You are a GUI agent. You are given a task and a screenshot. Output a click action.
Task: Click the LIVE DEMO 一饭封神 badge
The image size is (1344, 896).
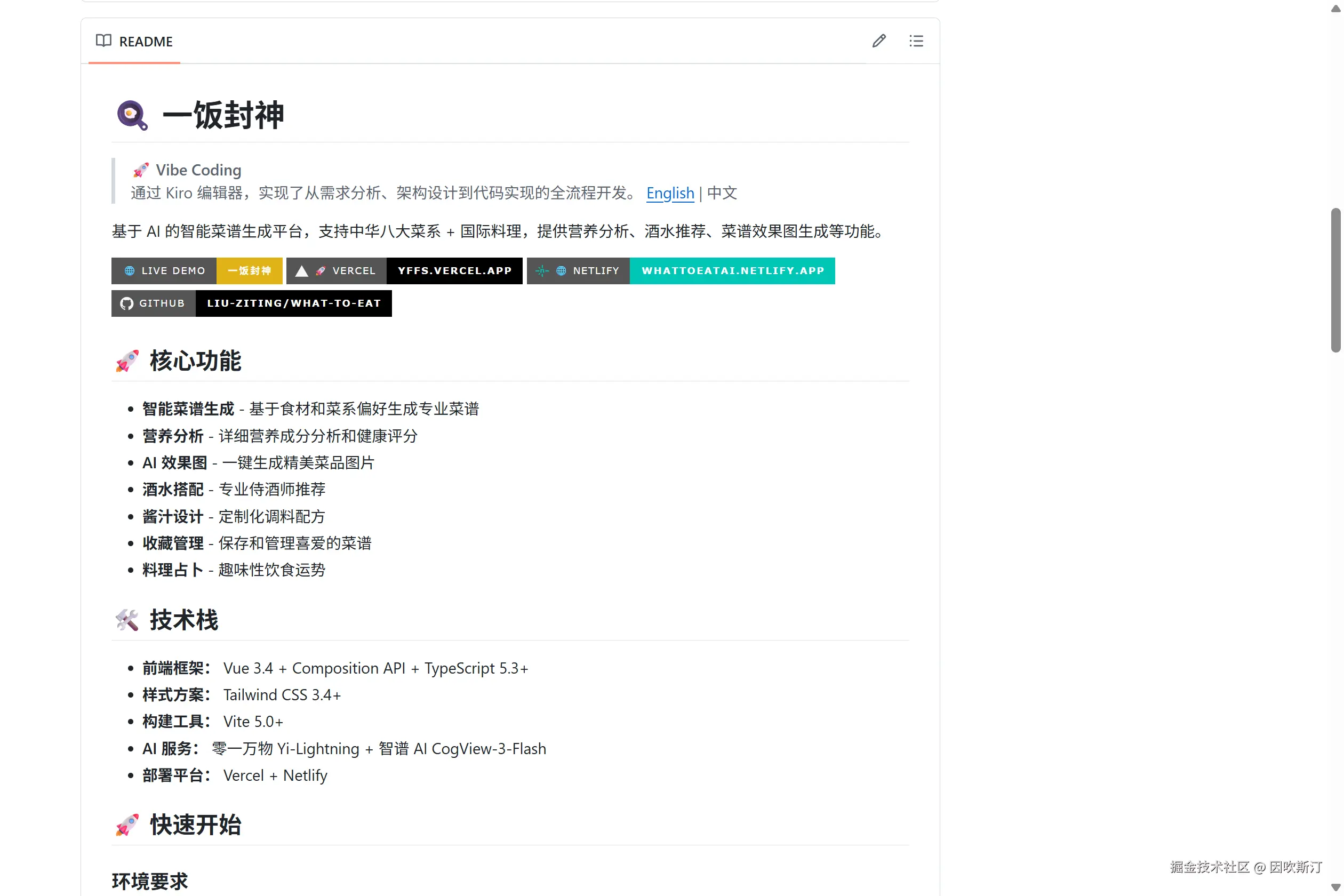pyautogui.click(x=197, y=271)
